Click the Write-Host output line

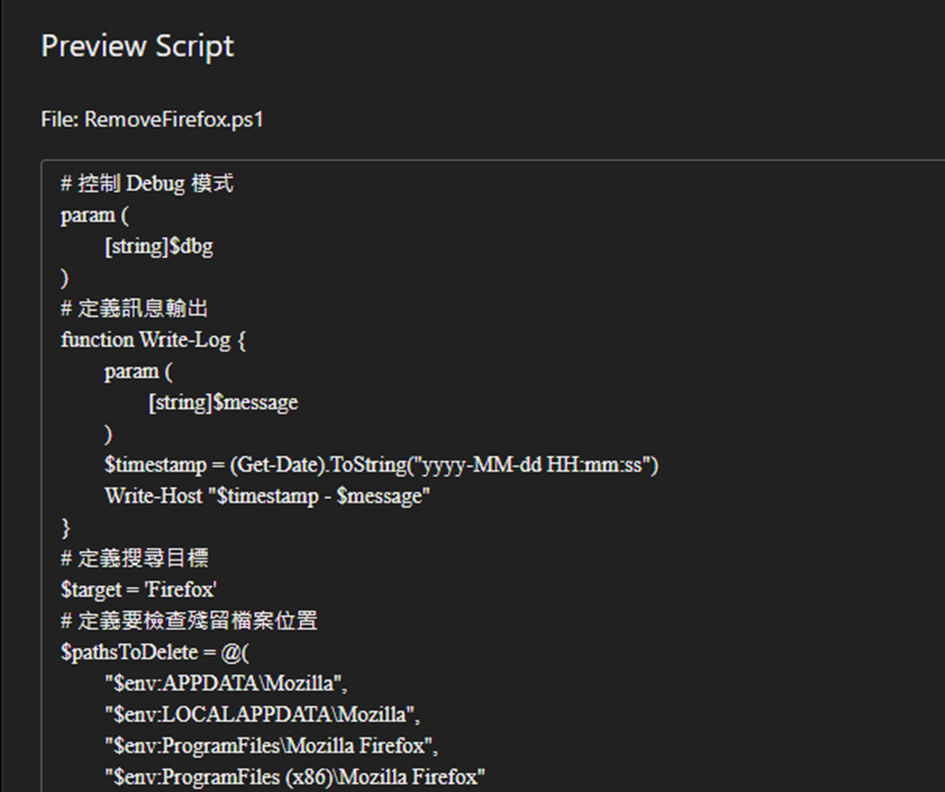pos(267,496)
